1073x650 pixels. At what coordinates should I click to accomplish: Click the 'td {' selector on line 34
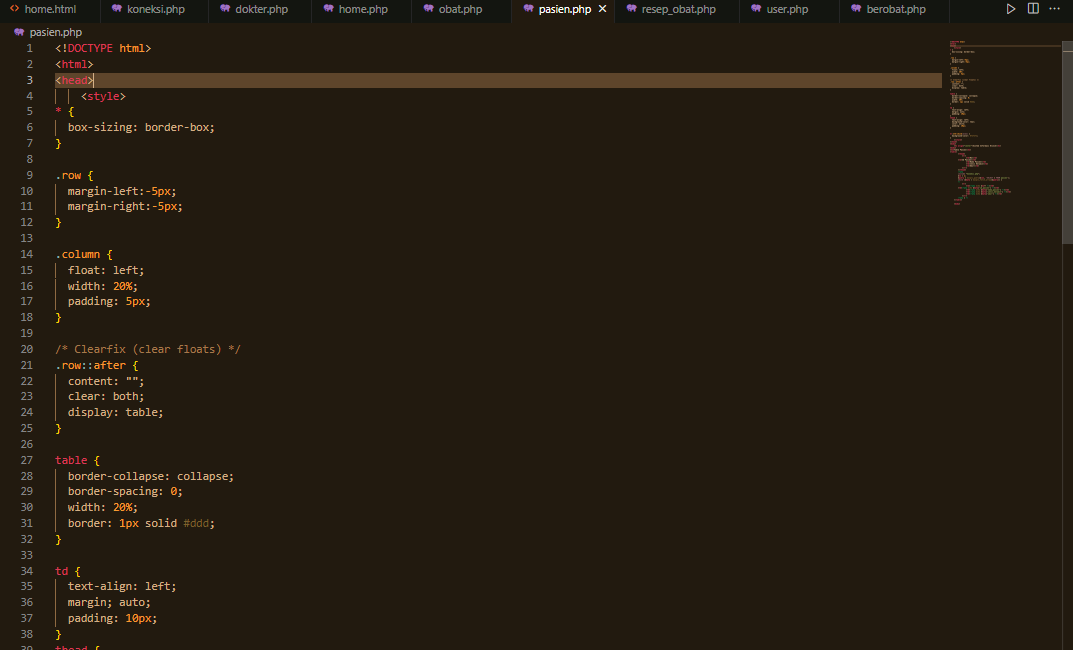click(x=68, y=571)
